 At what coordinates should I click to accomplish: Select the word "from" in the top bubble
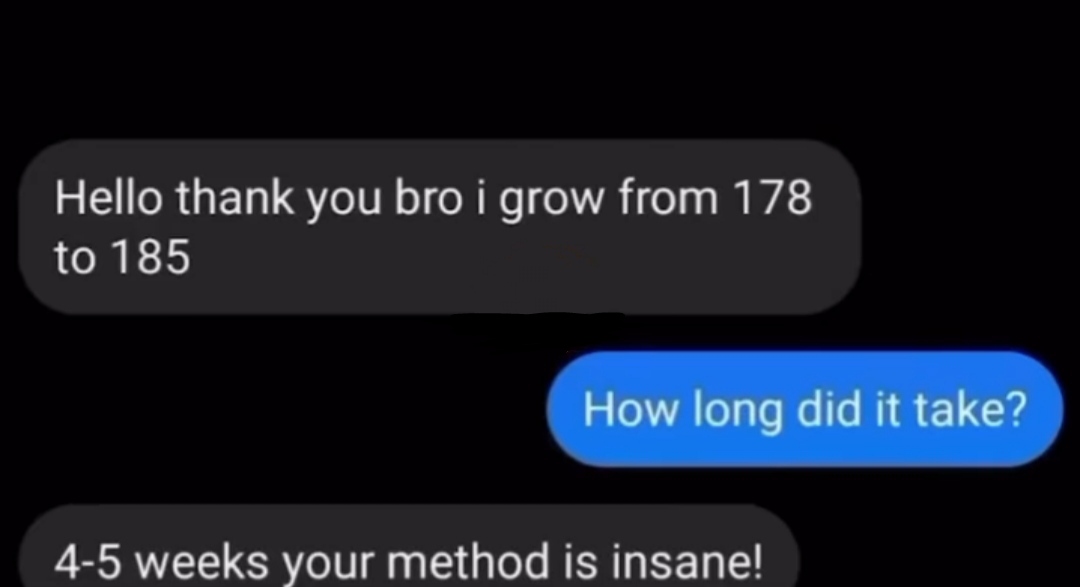[x=668, y=198]
